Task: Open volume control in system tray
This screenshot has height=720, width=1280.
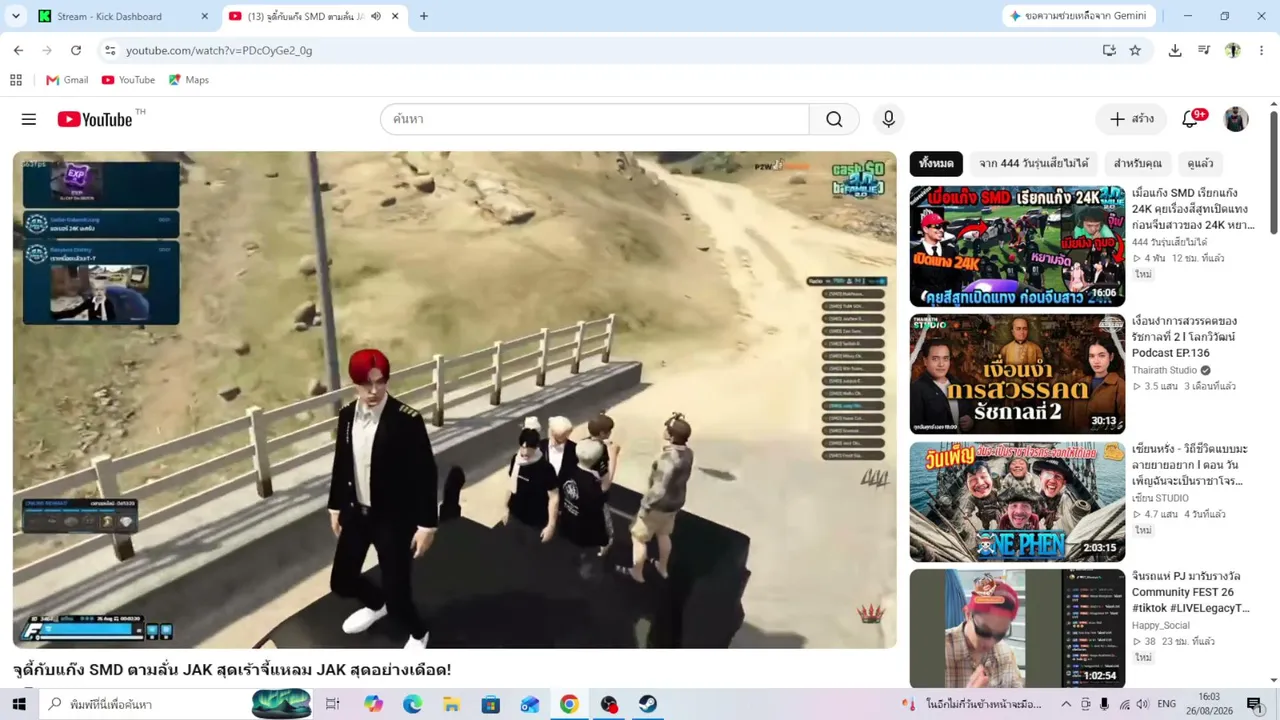Action: coord(1143,704)
